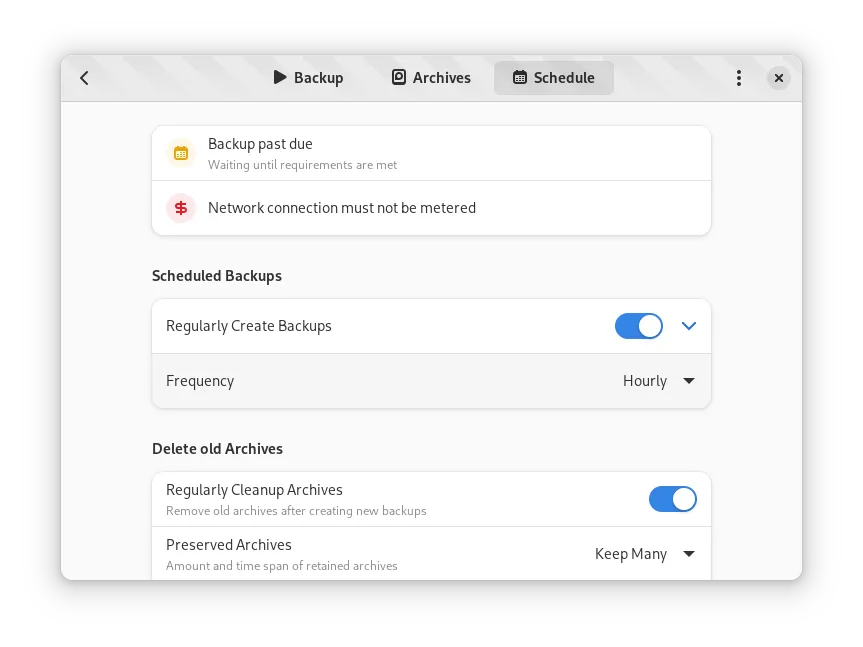Click the yellow calendar backup status icon
This screenshot has width=863, height=647.
[181, 153]
